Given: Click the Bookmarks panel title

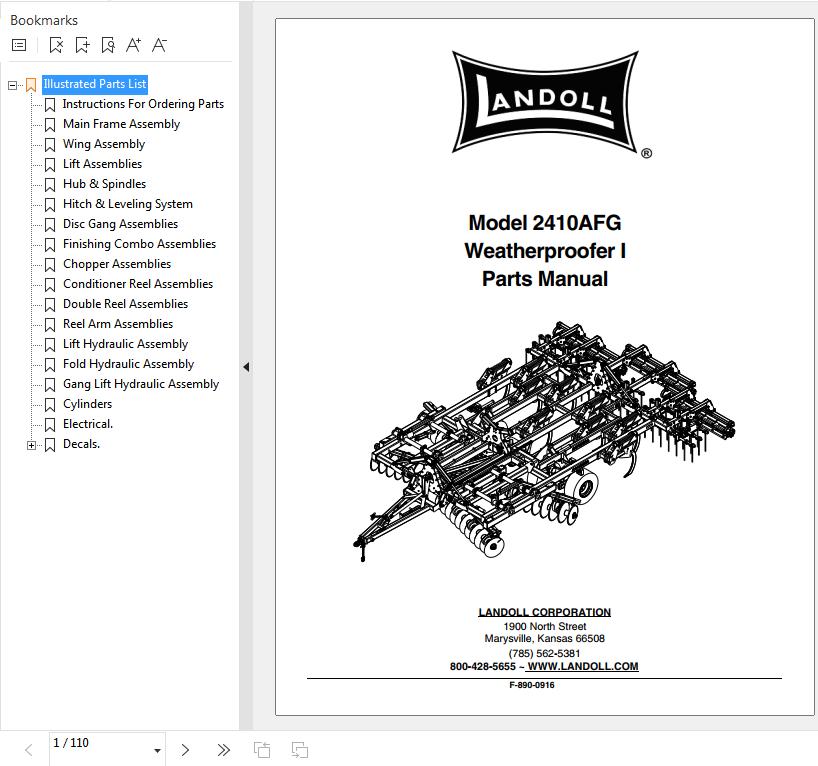Looking at the screenshot, I should tap(44, 20).
